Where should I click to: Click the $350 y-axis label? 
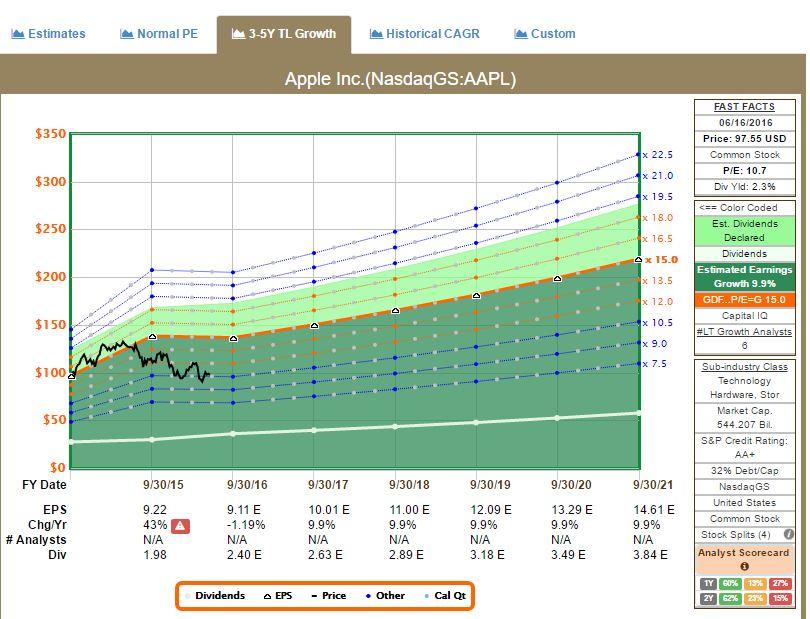click(50, 134)
